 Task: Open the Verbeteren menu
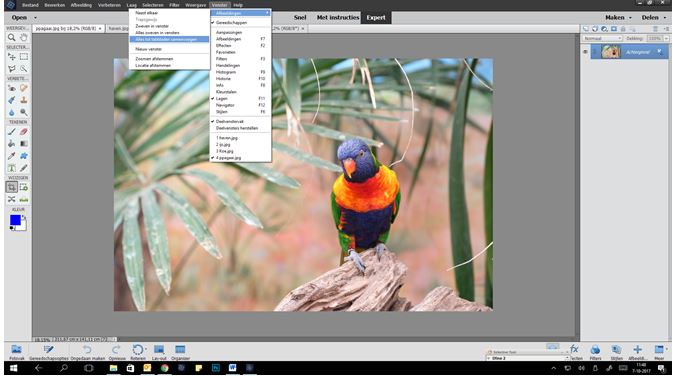tap(109, 5)
